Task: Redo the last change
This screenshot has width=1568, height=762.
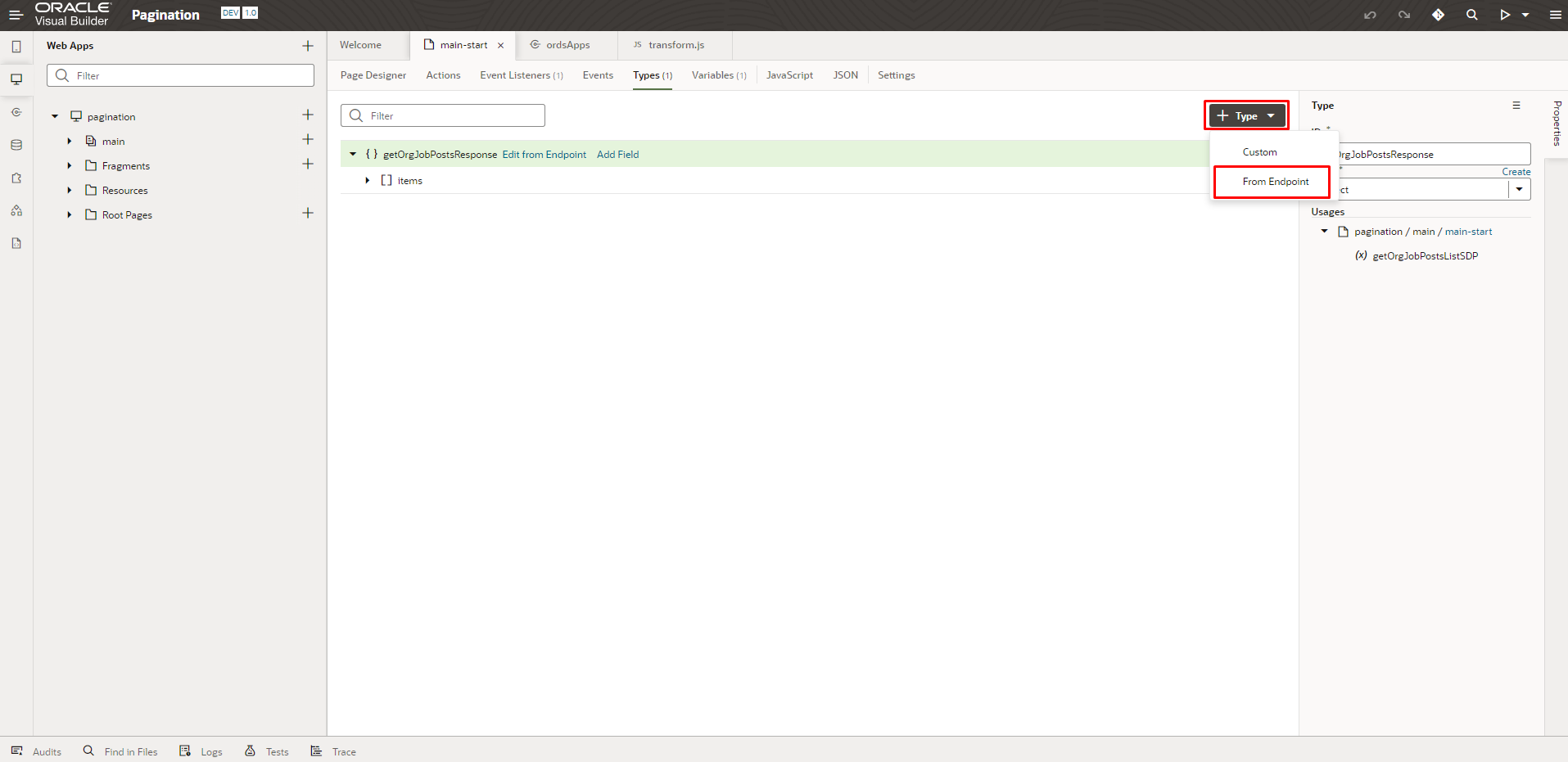Action: (1404, 15)
